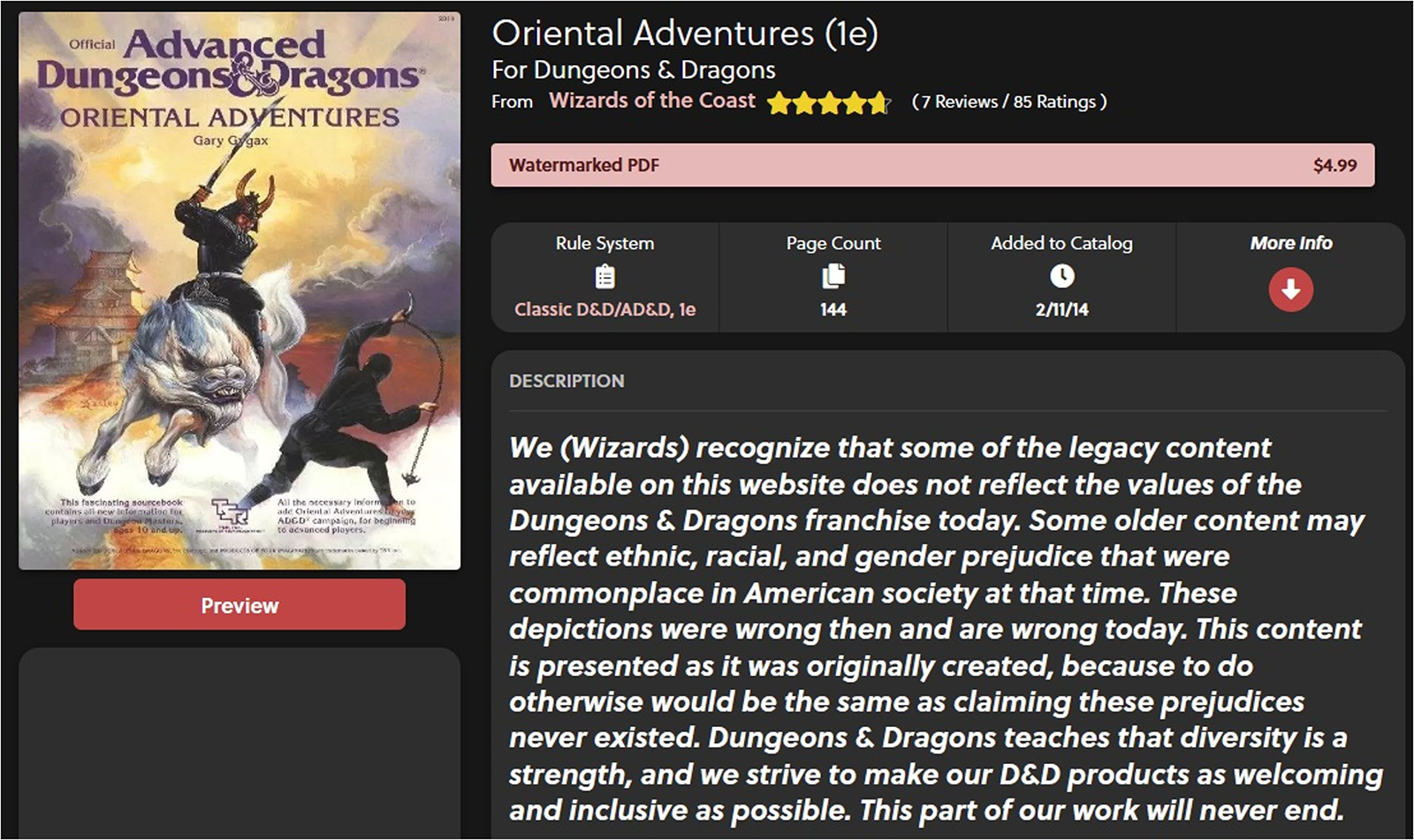The height and width of the screenshot is (840, 1414).
Task: Select the Watermarked PDF purchase option
Action: (x=932, y=165)
